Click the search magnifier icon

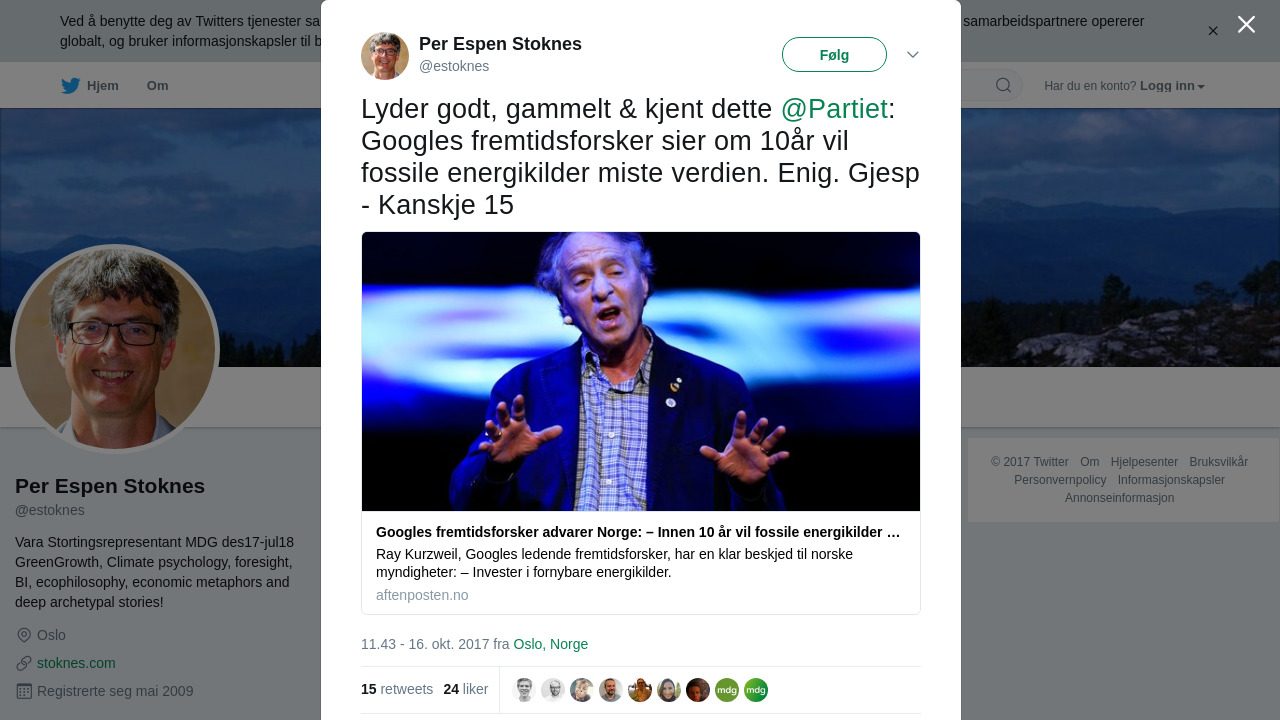click(1003, 85)
